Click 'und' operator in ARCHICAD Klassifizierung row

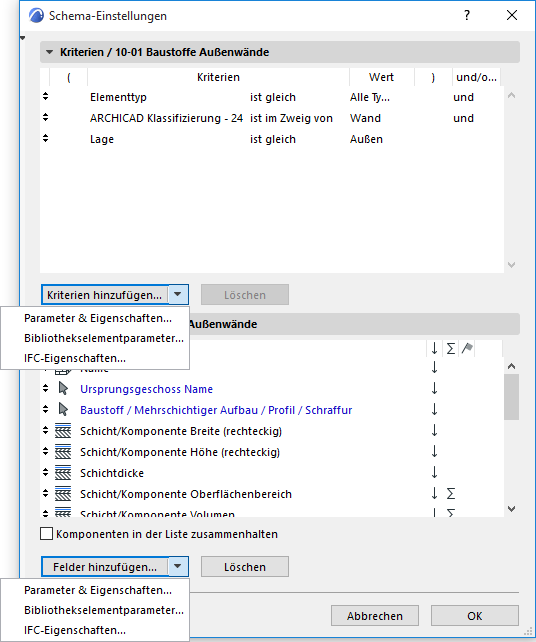(x=464, y=118)
